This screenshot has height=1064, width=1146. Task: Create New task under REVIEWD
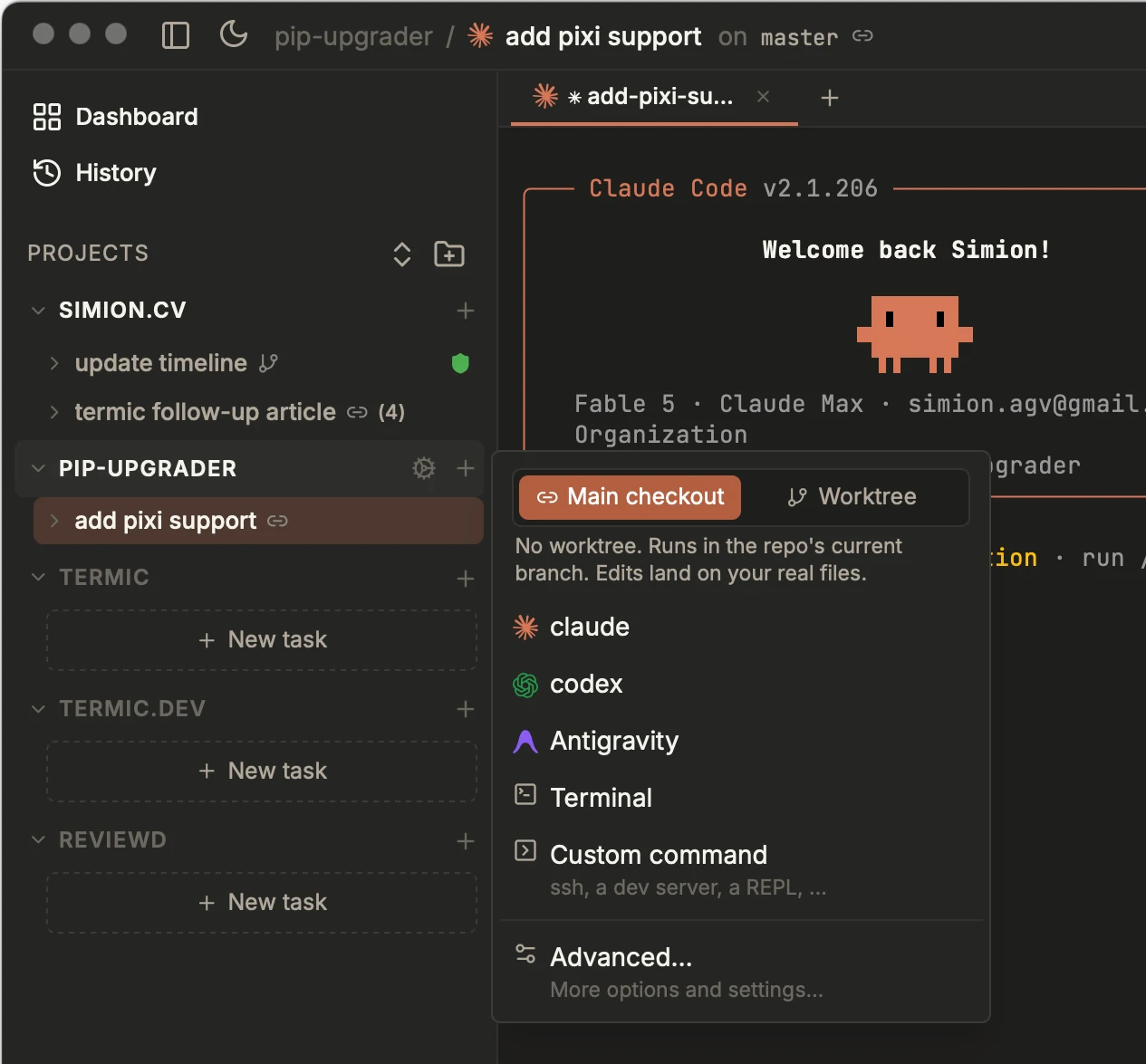[262, 903]
